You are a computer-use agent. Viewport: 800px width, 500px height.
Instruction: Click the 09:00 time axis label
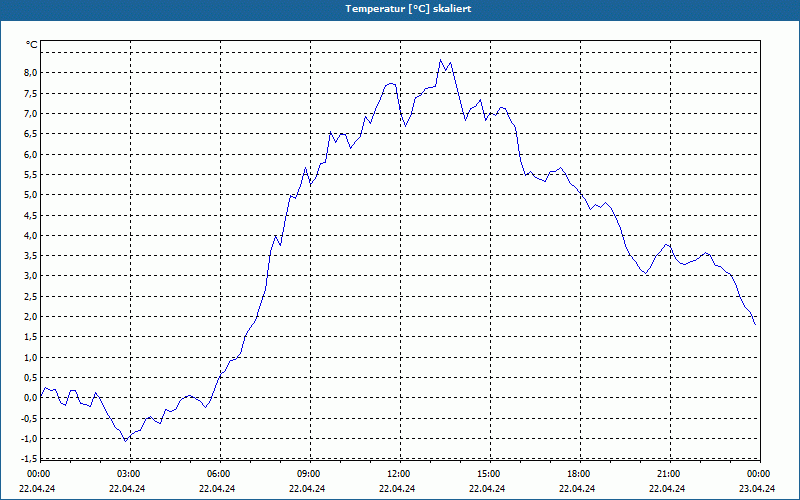click(309, 474)
